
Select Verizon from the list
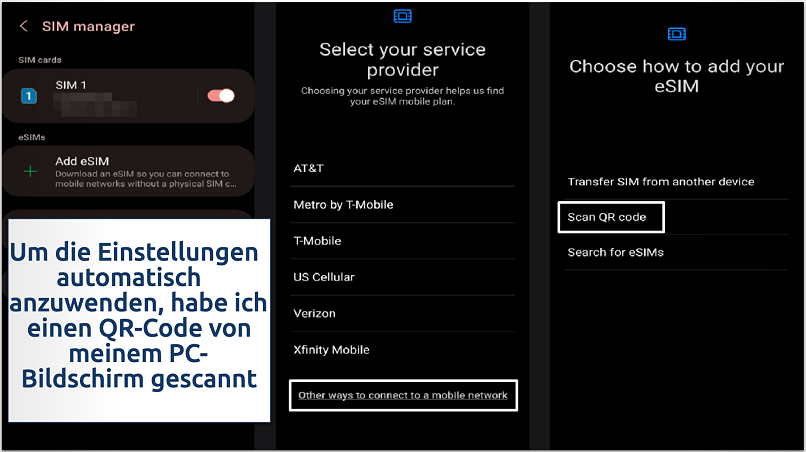point(402,314)
